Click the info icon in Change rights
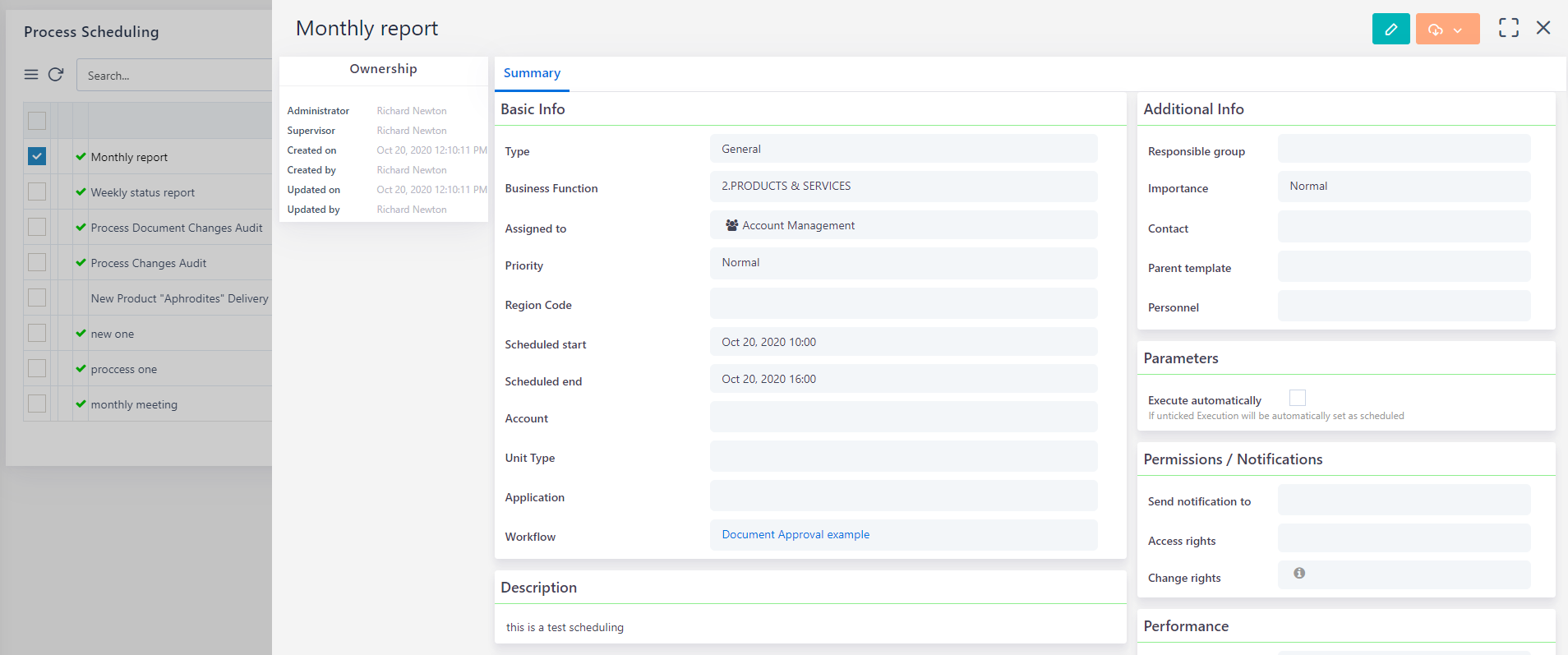The image size is (1568, 655). (x=1299, y=573)
